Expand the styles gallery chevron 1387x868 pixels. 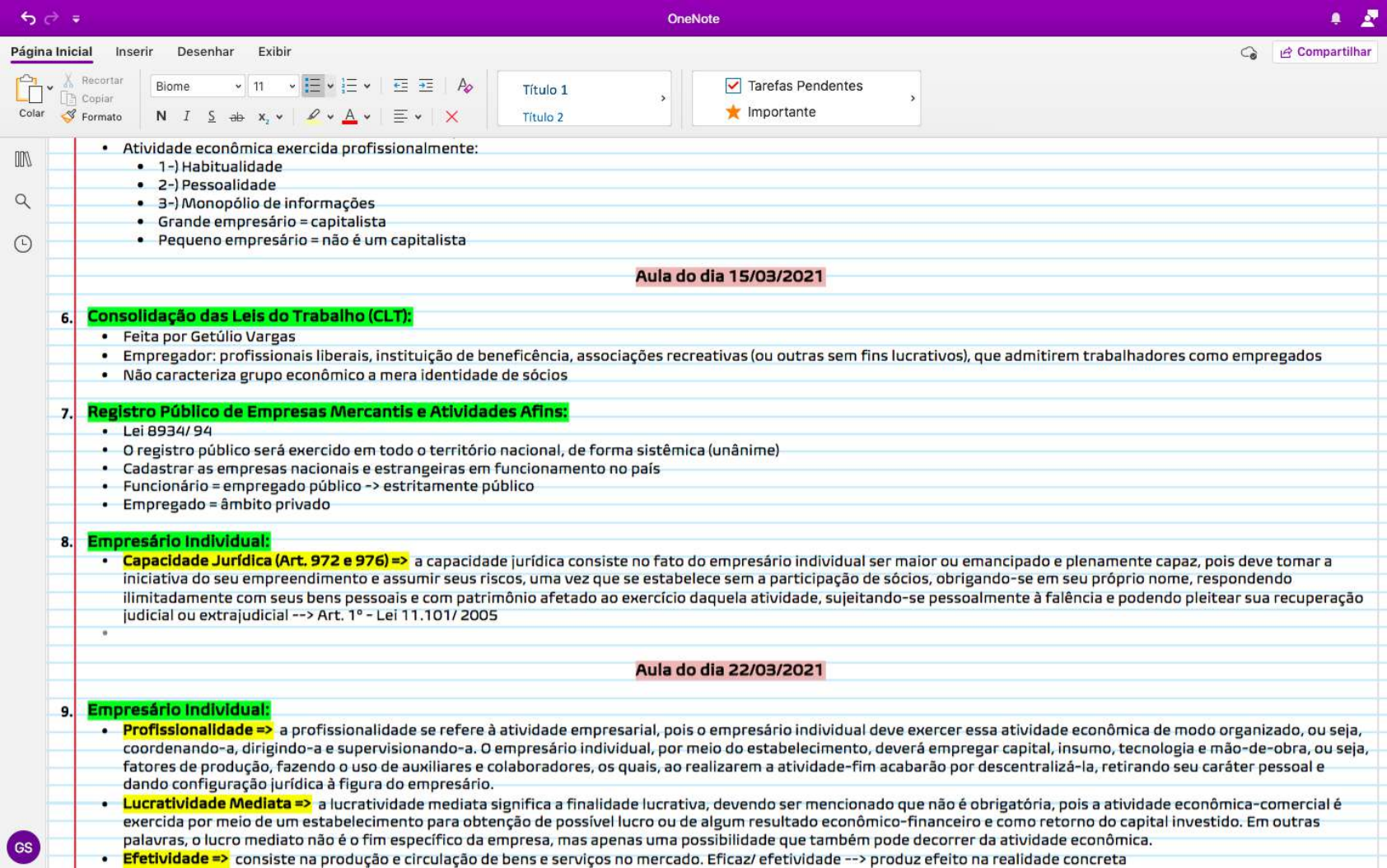(663, 98)
